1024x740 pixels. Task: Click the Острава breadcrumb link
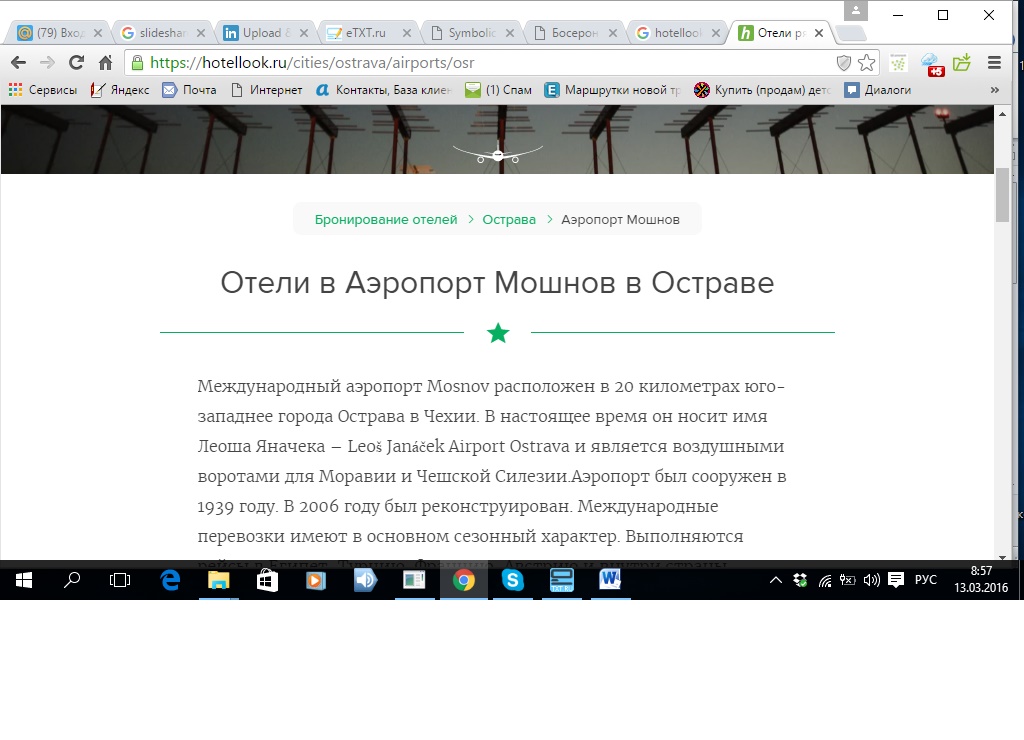509,219
